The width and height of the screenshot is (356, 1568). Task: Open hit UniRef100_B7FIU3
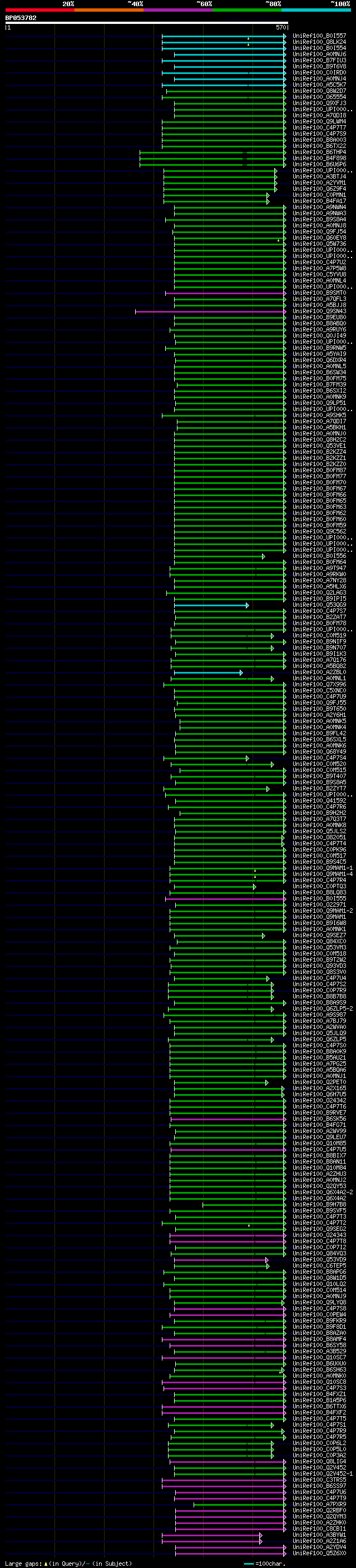point(319,60)
